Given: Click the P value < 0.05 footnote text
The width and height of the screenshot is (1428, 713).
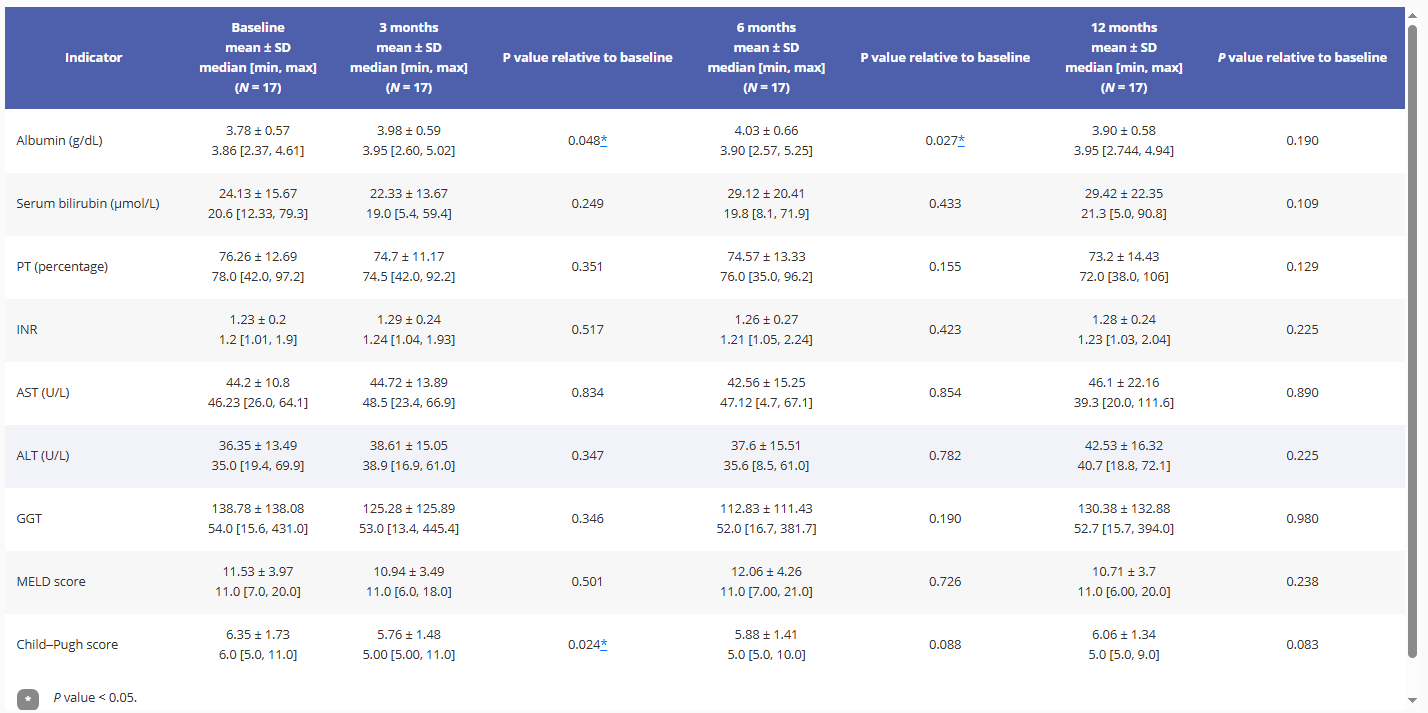Looking at the screenshot, I should click(95, 698).
